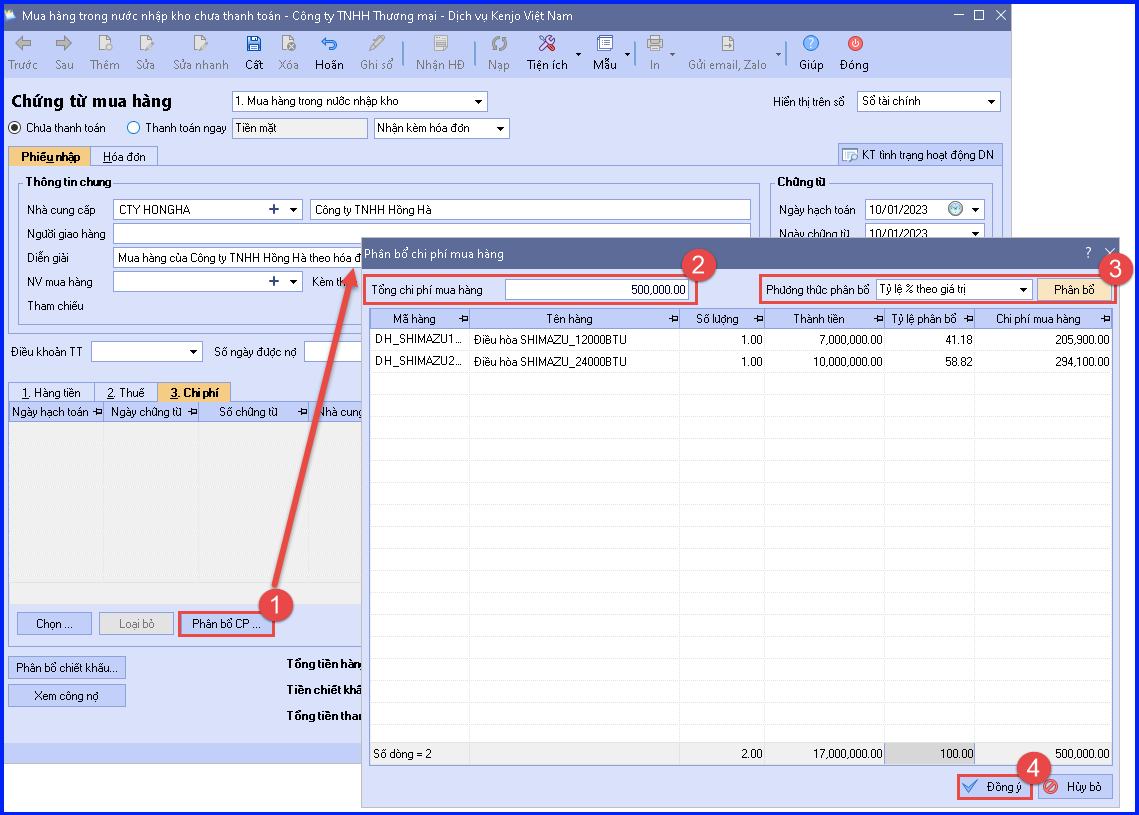Viewport: 1139px width, 815px height.
Task: Click the Phân bổ CP ... button
Action: tap(226, 624)
